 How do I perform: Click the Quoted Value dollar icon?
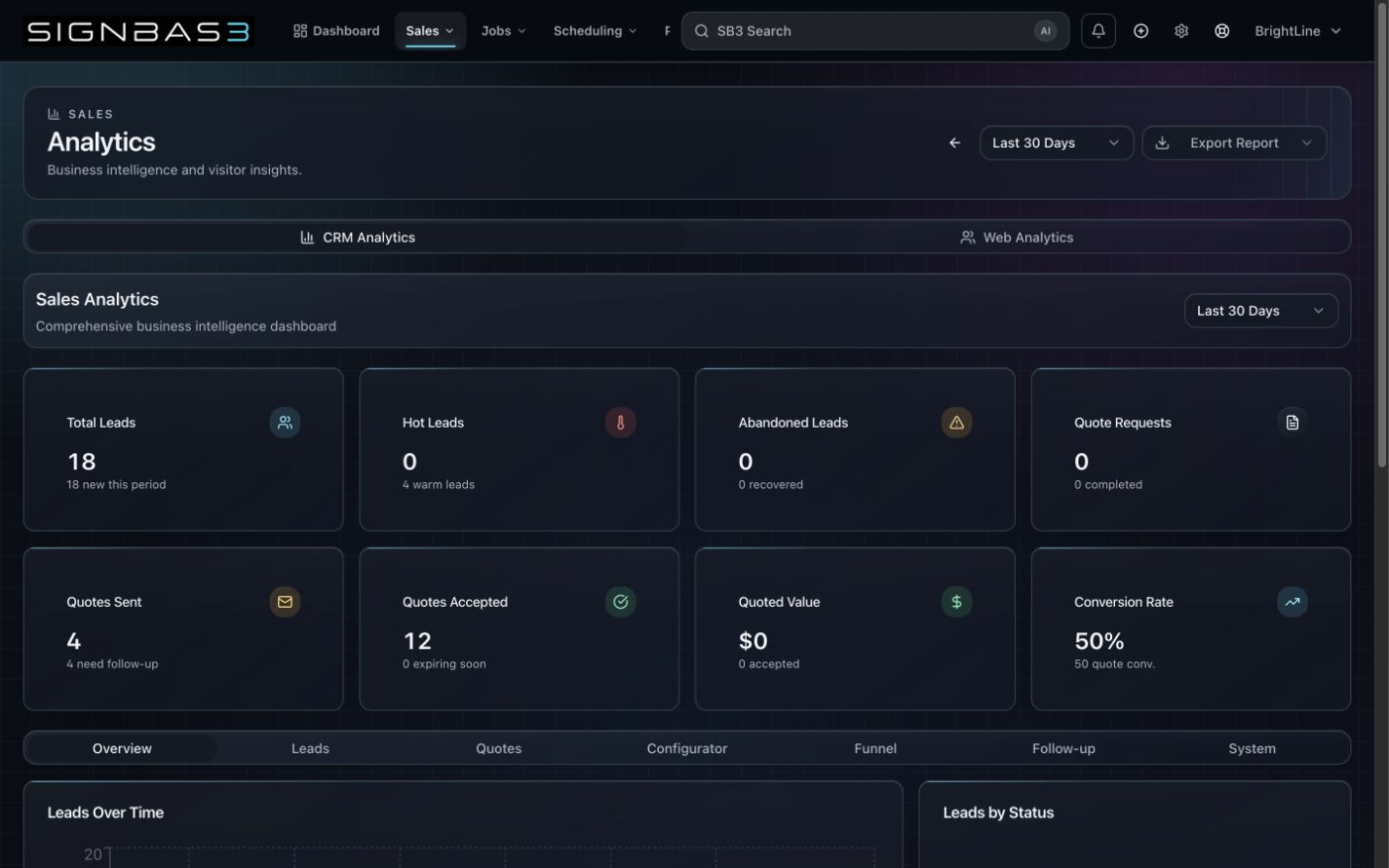[x=956, y=602]
